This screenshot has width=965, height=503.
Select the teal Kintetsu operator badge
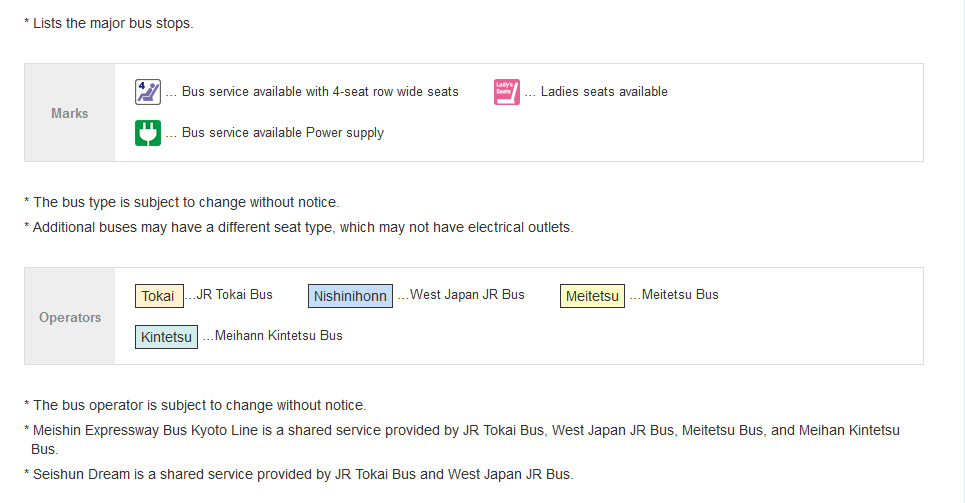coord(166,337)
